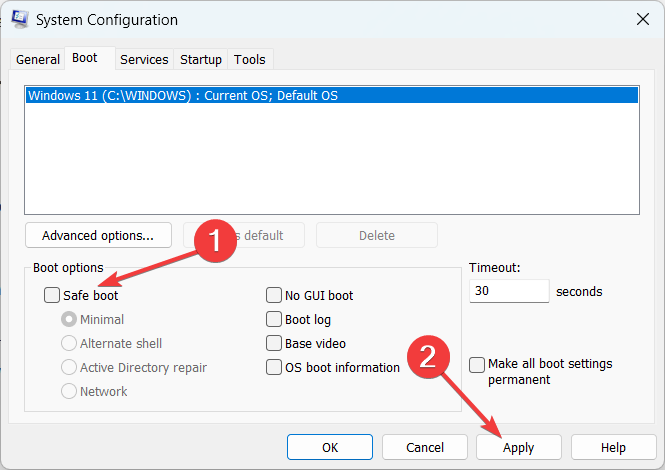Viewport: 665px width, 470px height.
Task: Toggle the No GUI boot checkbox
Action: point(274,295)
